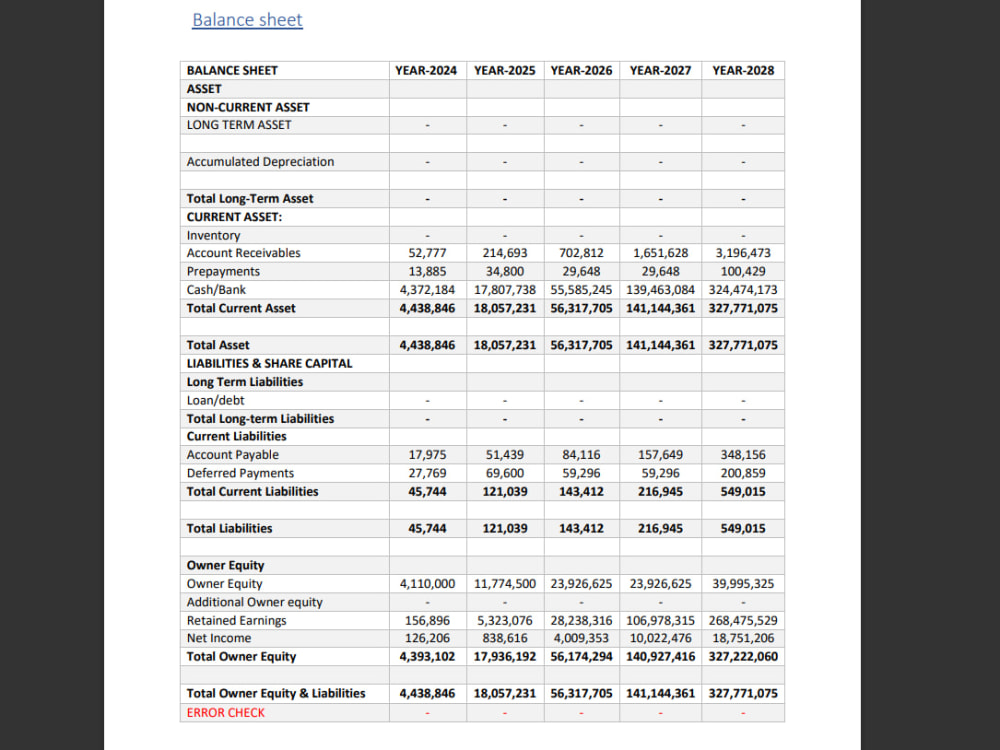Click the Accumulated Depreciation row label

pos(260,162)
